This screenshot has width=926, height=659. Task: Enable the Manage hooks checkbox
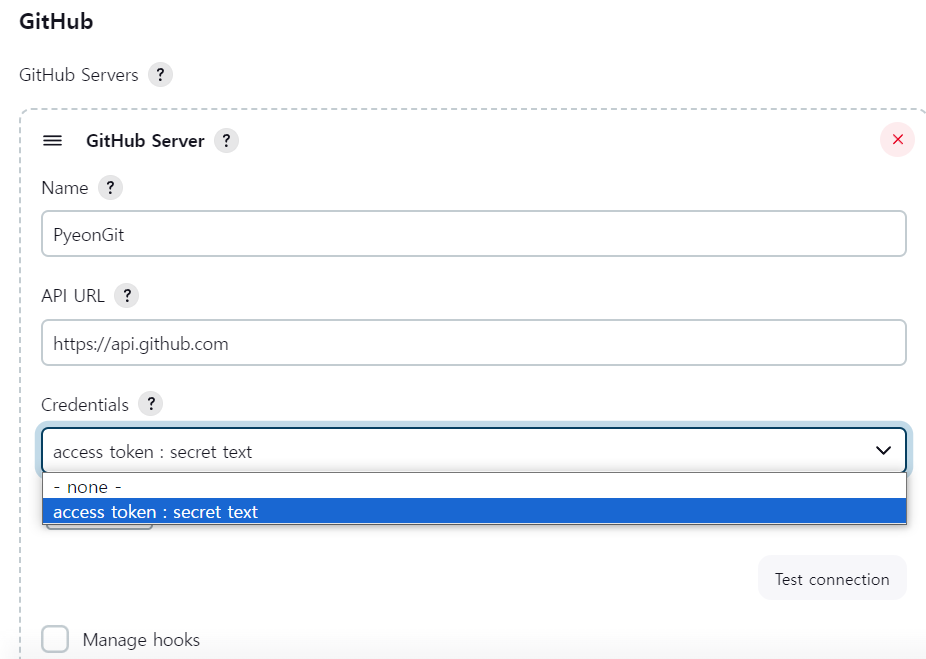55,639
